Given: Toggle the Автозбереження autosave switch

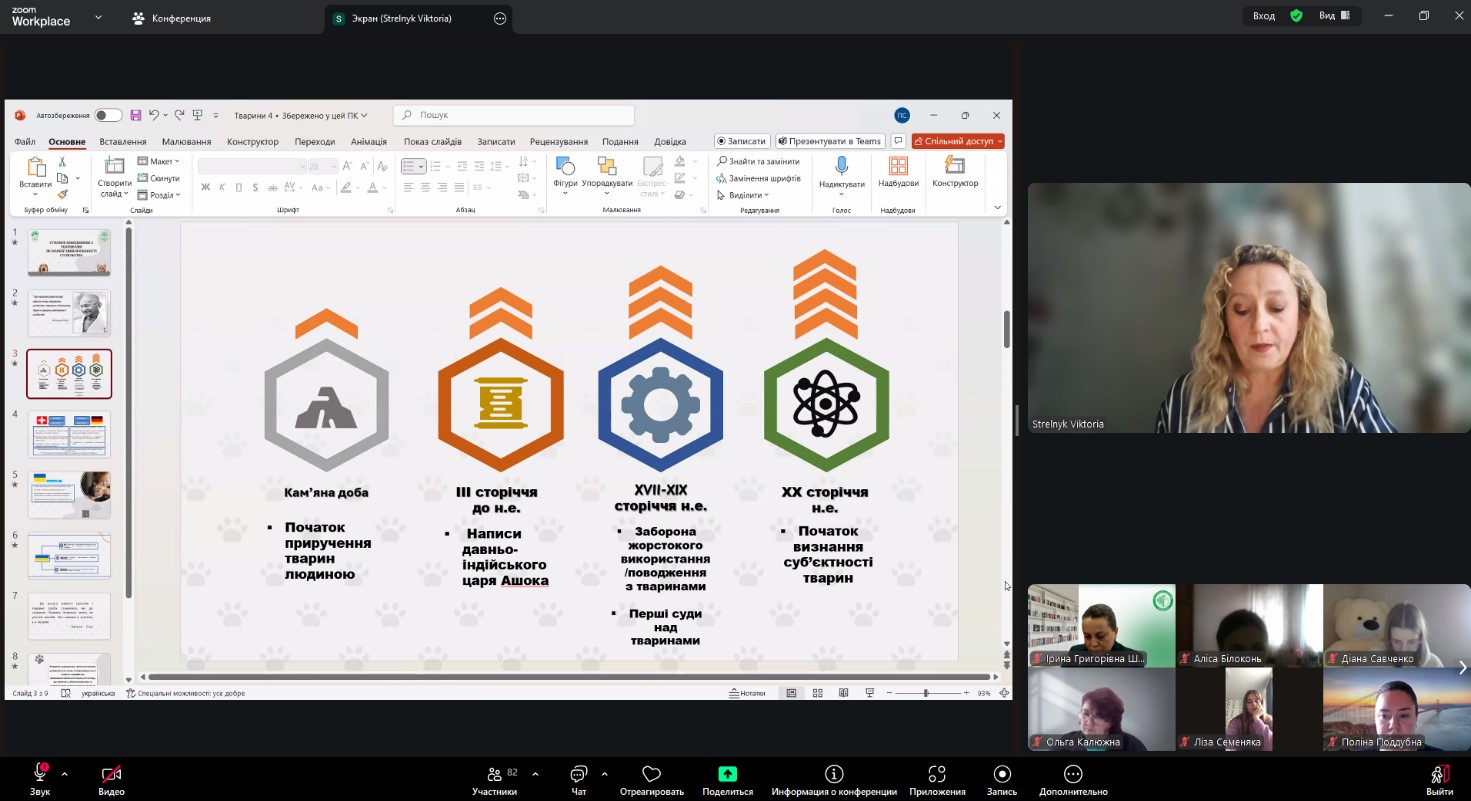Looking at the screenshot, I should pyautogui.click(x=108, y=115).
